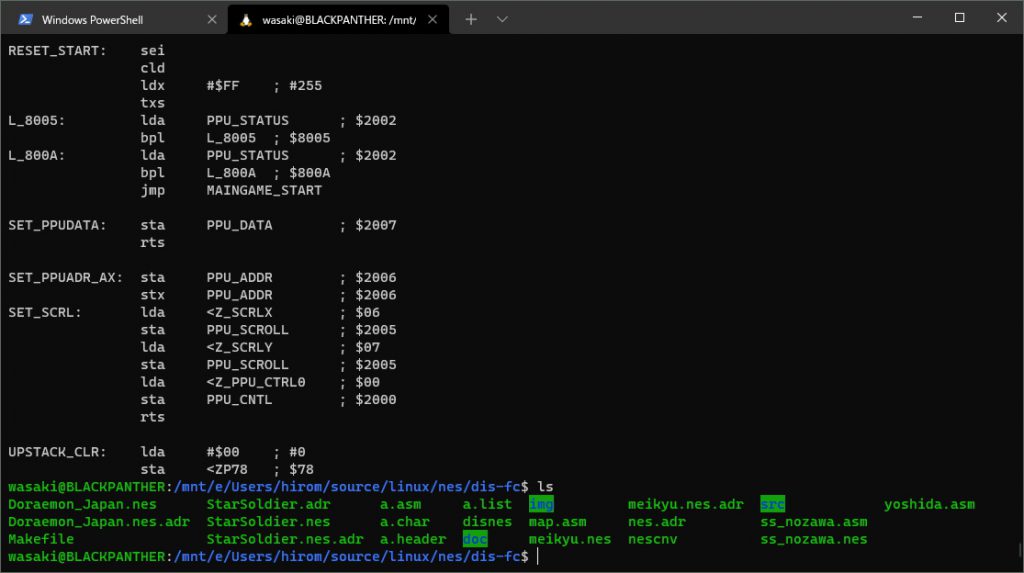Click the StarSoldier.nes file name

[268, 522]
